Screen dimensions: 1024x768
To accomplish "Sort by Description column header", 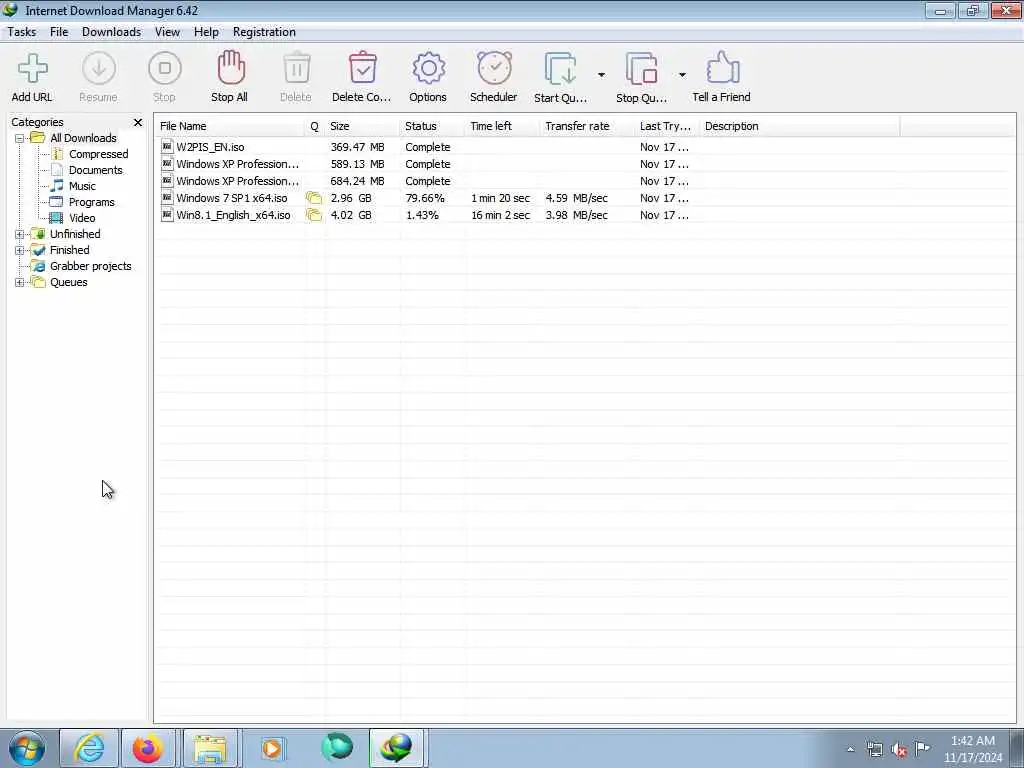I will click(x=800, y=126).
